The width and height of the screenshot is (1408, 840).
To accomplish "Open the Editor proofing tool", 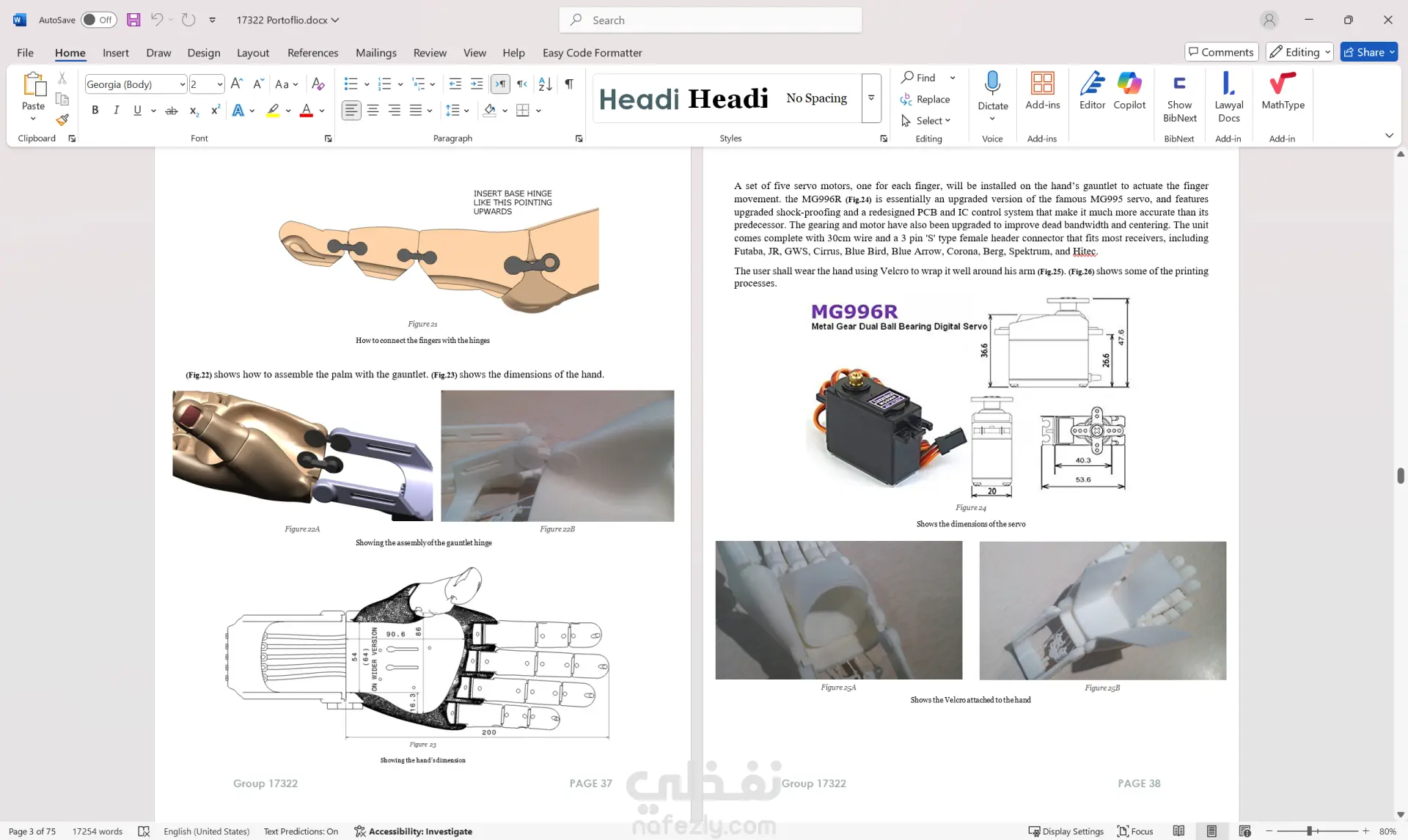I will pos(1092,92).
